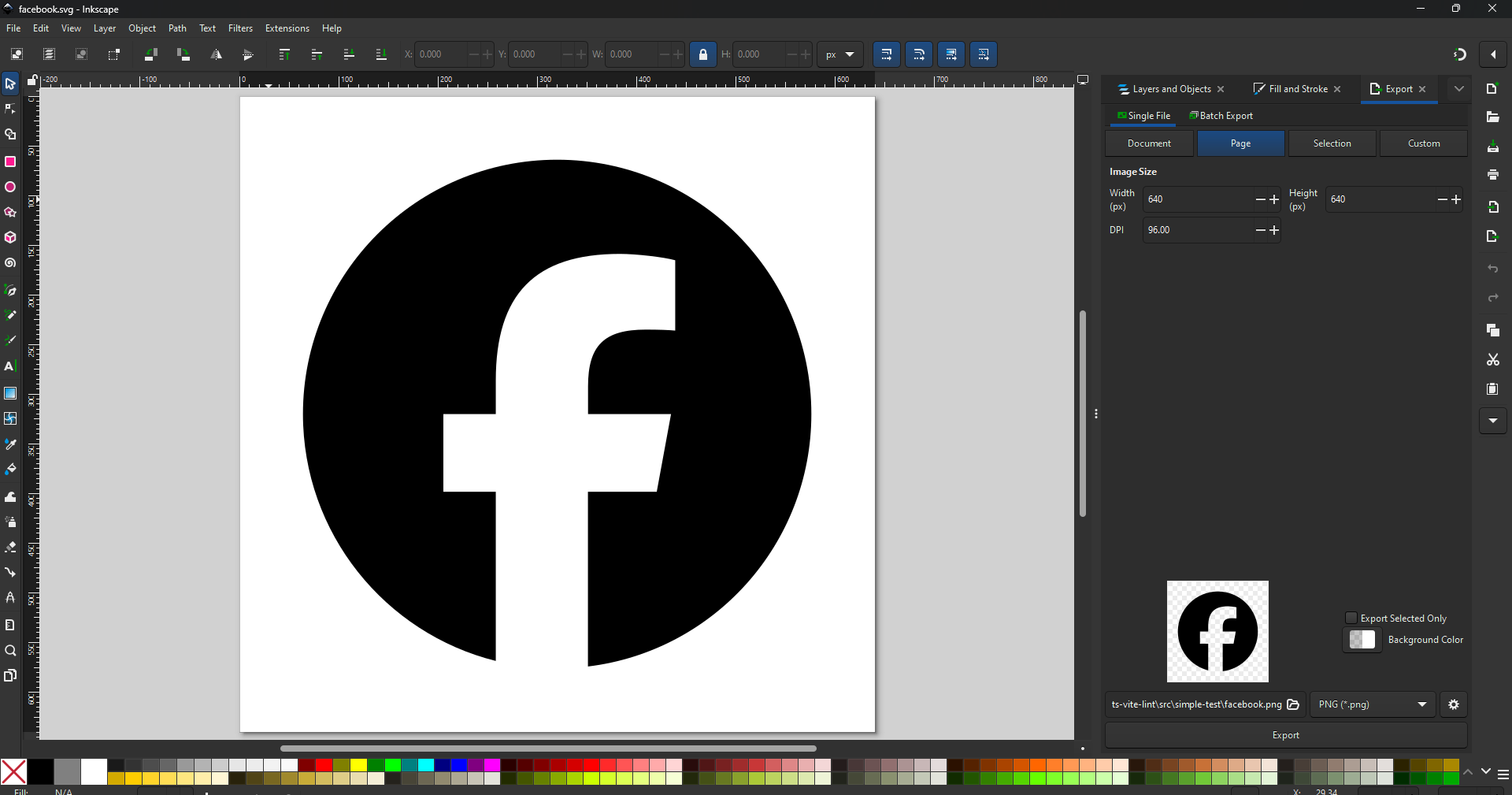Switch to the Batch Export tab
This screenshot has height=795, width=1512.
[x=1221, y=116]
